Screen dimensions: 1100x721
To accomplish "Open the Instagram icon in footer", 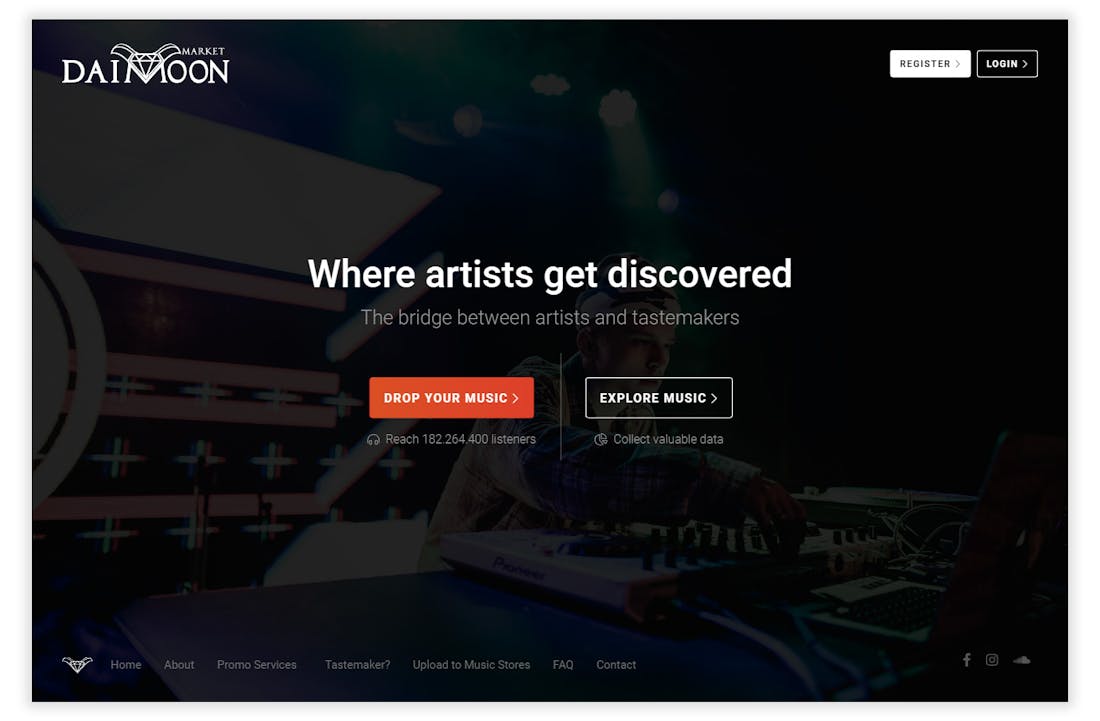I will pyautogui.click(x=992, y=660).
